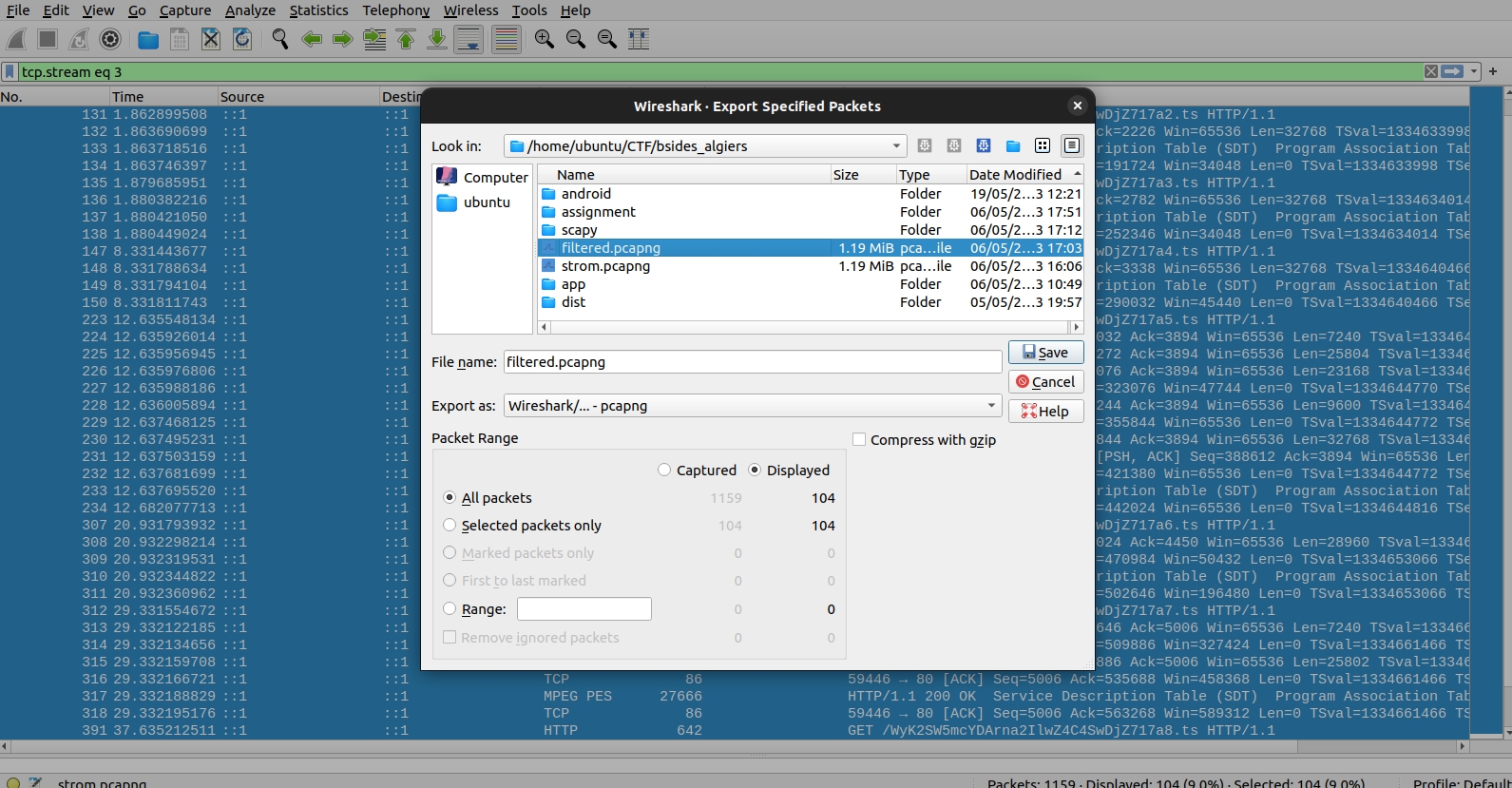Click the Resize columns toolbar icon

tap(639, 39)
